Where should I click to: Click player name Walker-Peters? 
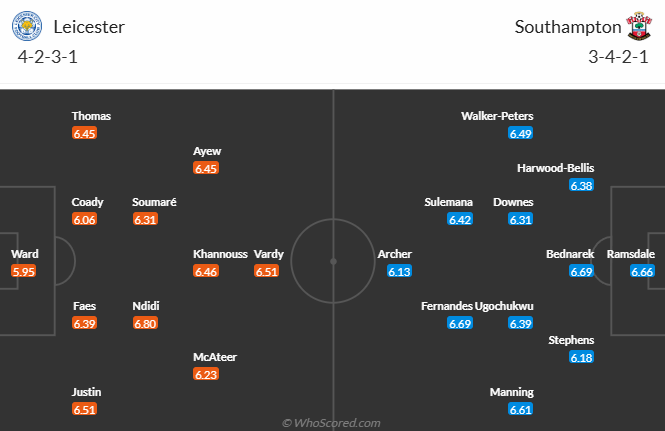[x=497, y=116]
